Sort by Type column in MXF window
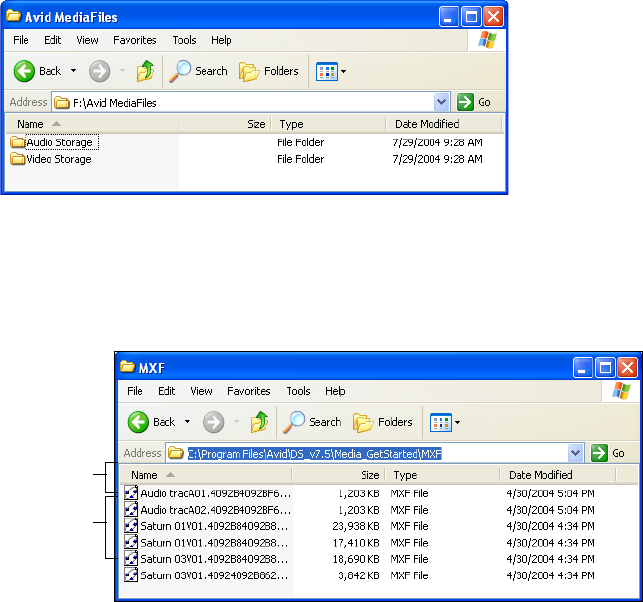This screenshot has height=602, width=643. (442, 475)
